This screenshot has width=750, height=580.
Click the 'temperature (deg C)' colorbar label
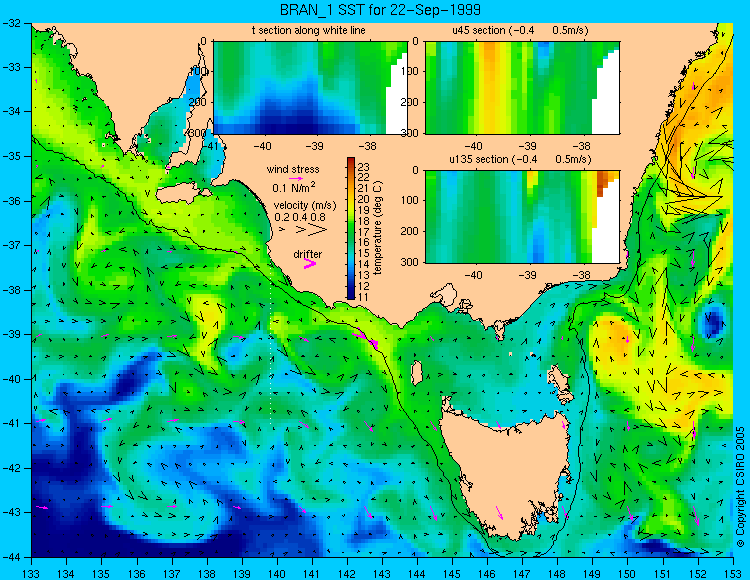[378, 228]
